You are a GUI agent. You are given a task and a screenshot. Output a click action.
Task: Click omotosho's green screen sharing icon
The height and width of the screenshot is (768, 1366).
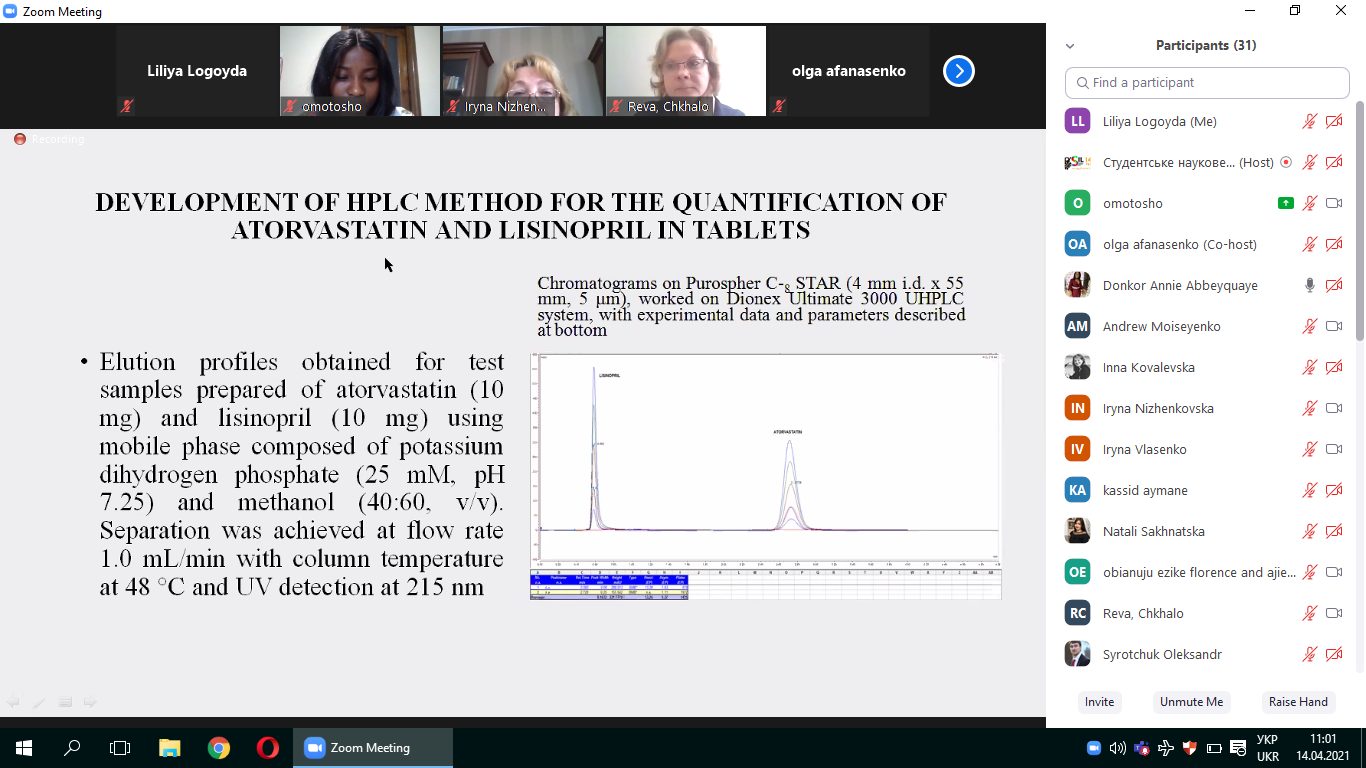point(1286,203)
